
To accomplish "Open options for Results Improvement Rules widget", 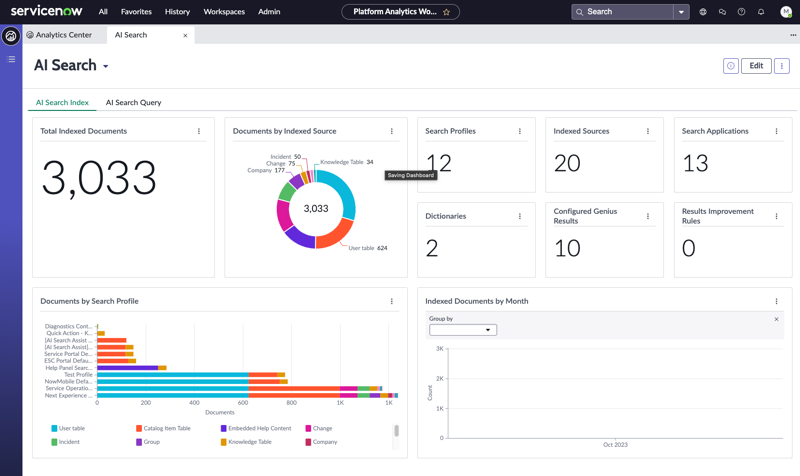I will tap(777, 216).
